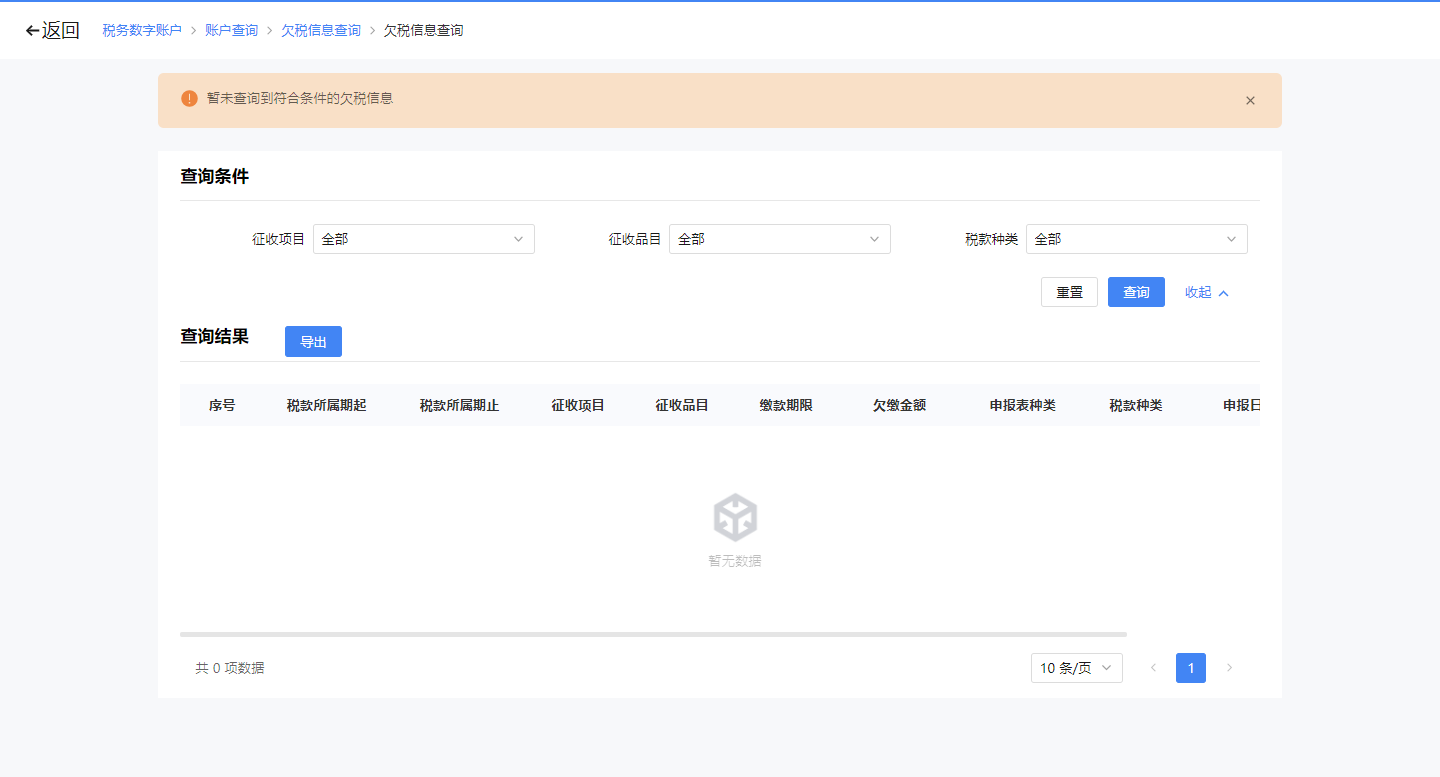Click the 导出 export button
1440x777 pixels.
click(313, 342)
